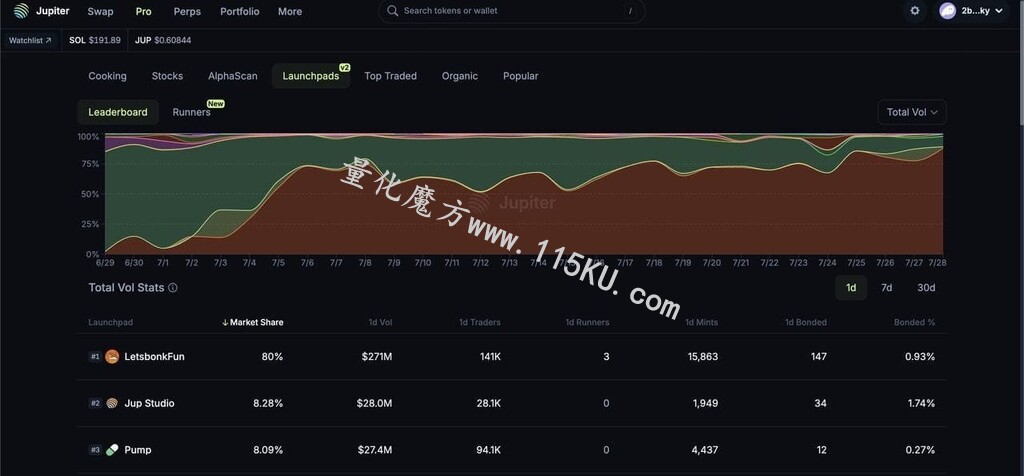
Task: Open the Total Vol dropdown
Action: click(x=912, y=112)
